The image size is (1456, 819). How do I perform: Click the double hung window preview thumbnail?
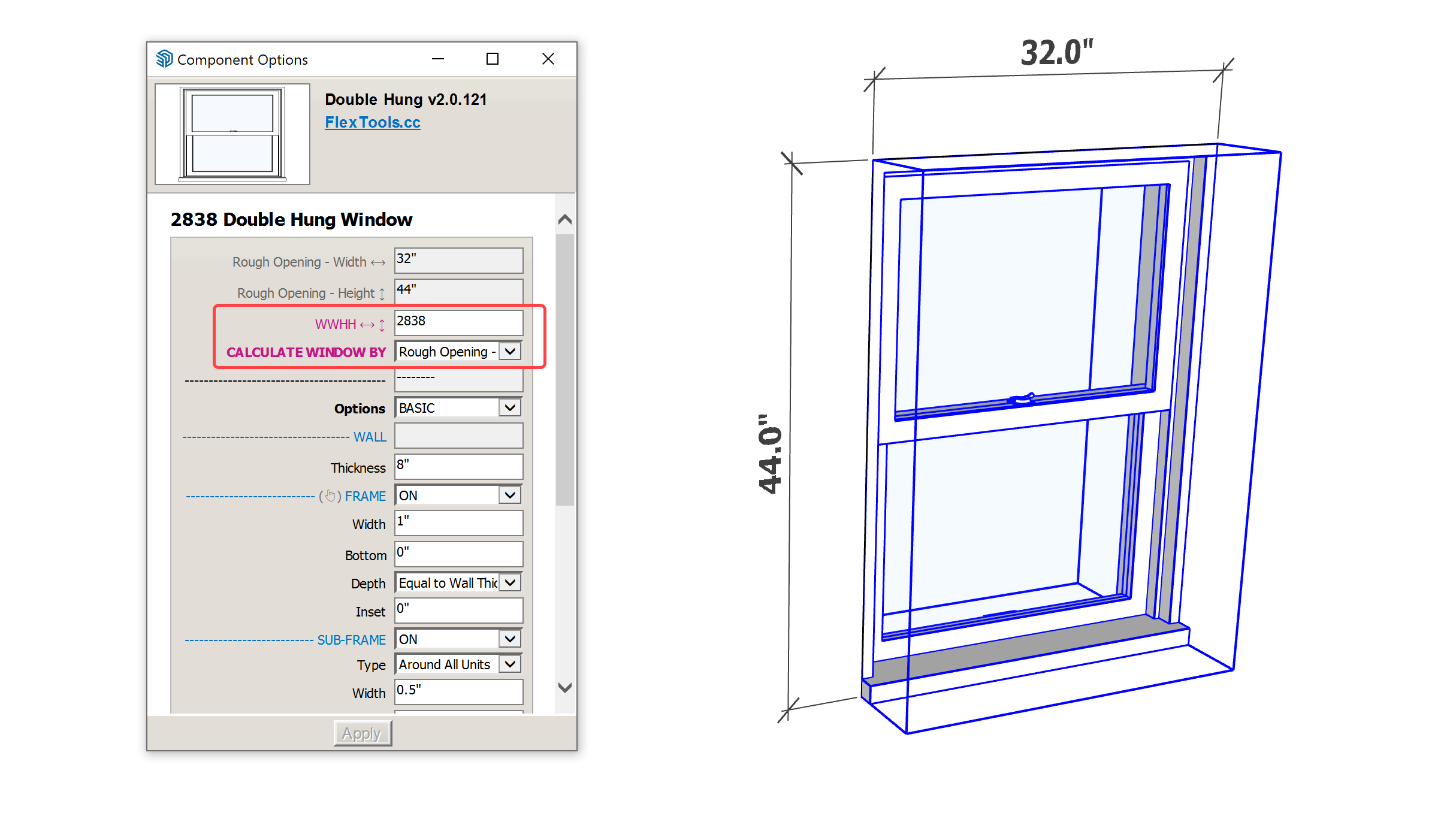click(x=232, y=134)
